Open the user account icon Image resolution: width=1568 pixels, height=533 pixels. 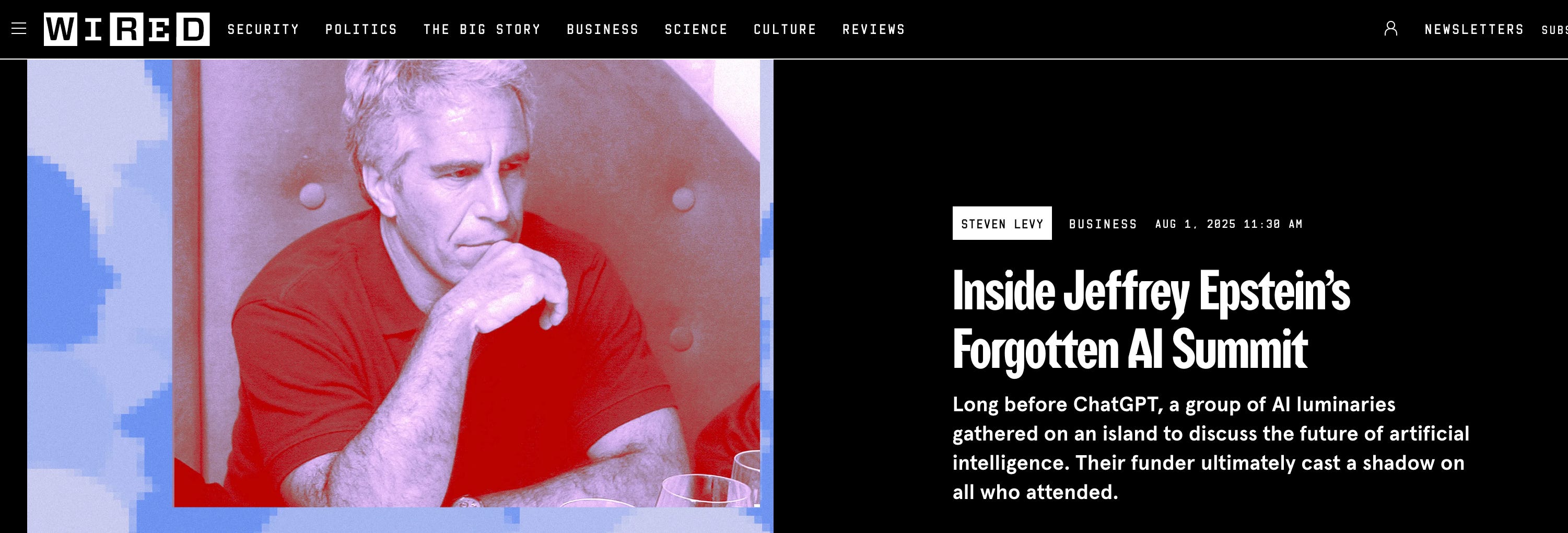click(x=1391, y=29)
